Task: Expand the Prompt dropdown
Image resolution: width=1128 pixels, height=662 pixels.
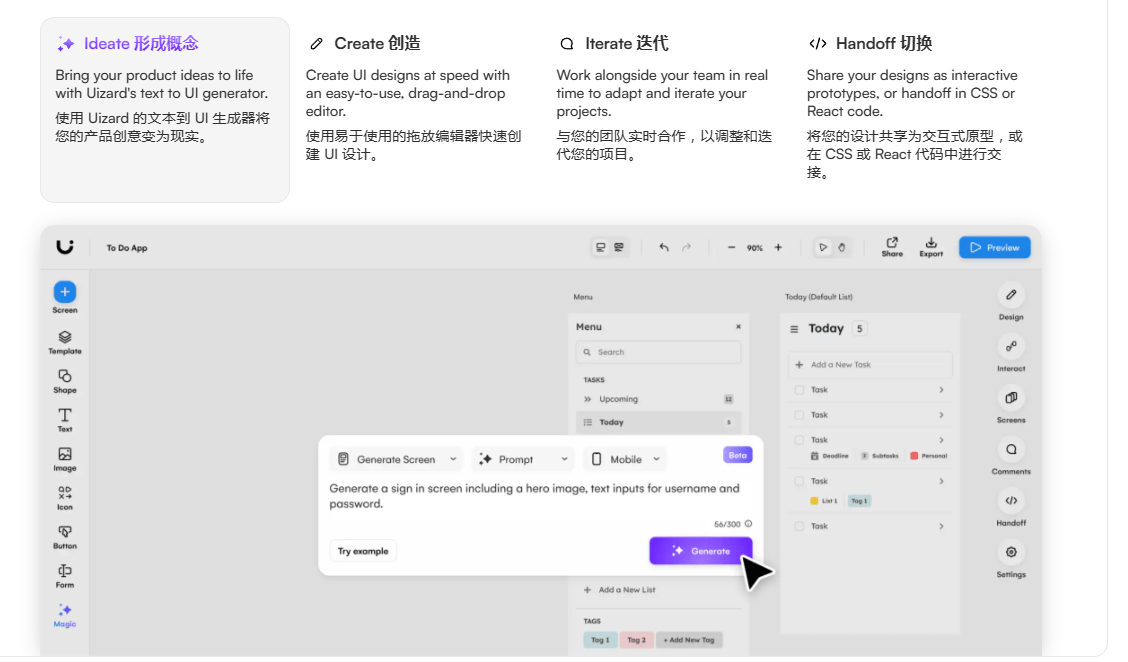Action: click(523, 459)
